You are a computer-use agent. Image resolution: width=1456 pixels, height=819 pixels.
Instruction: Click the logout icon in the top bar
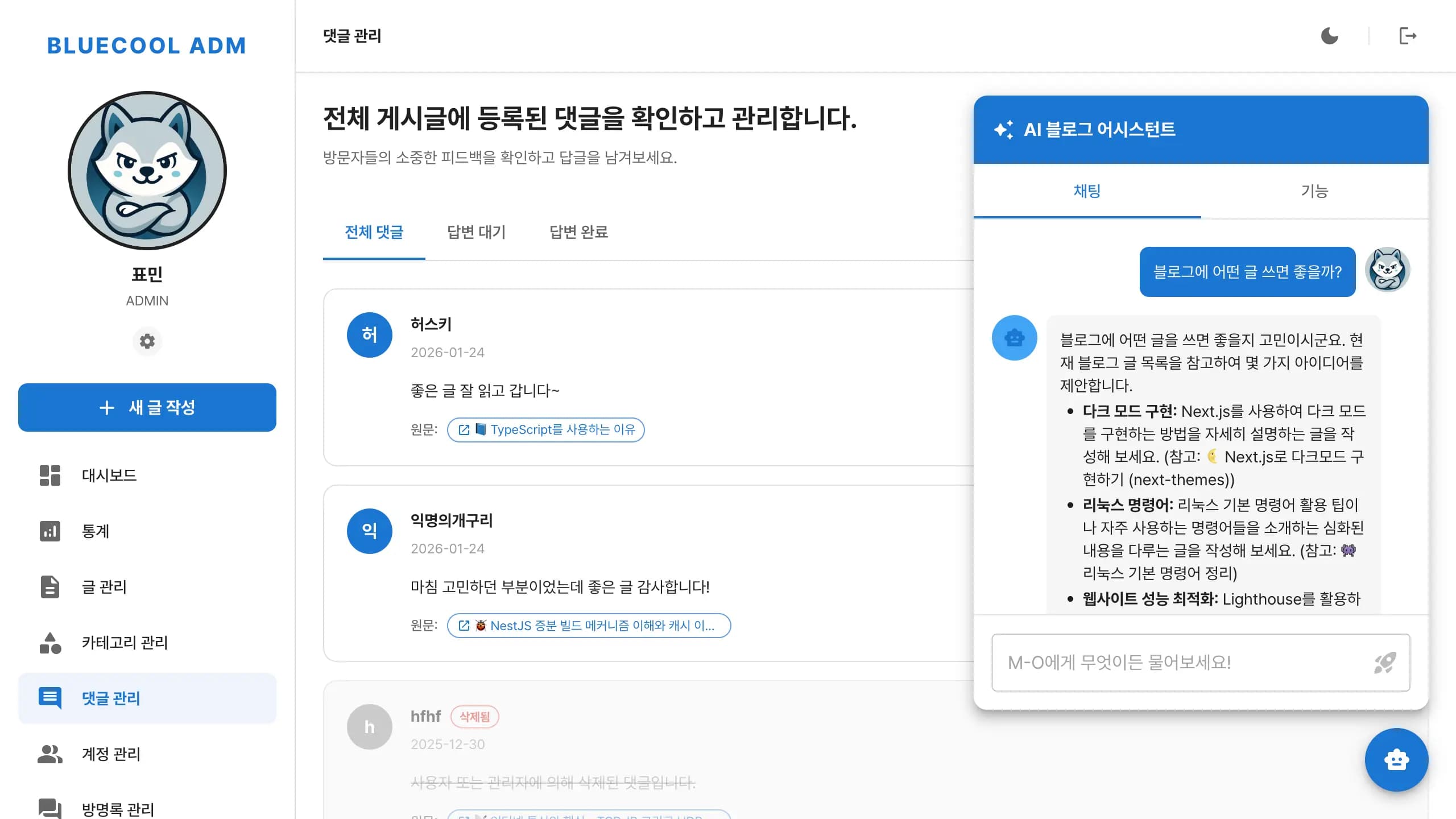tap(1409, 36)
